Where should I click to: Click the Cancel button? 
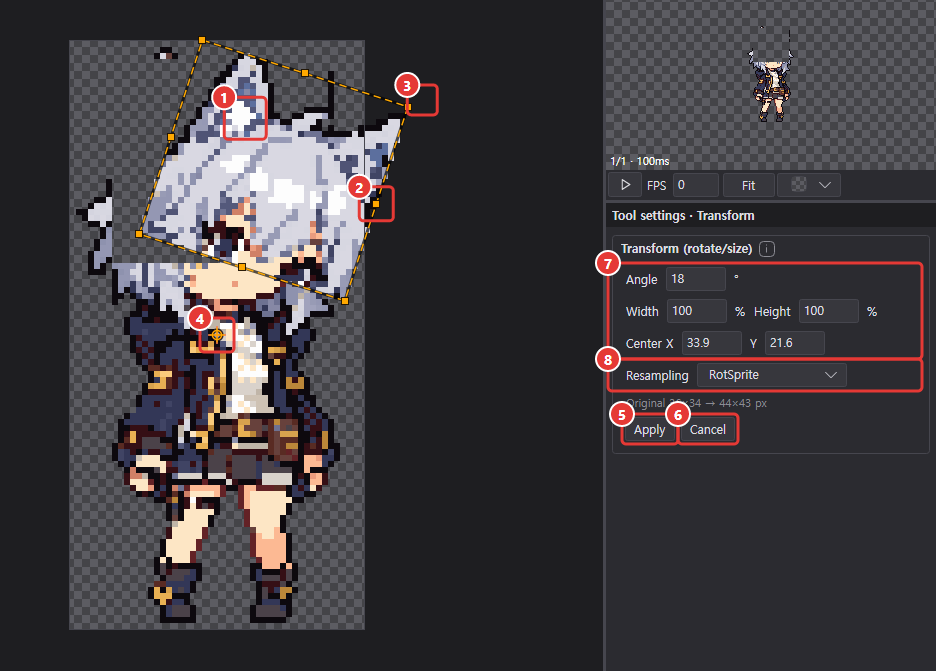708,430
